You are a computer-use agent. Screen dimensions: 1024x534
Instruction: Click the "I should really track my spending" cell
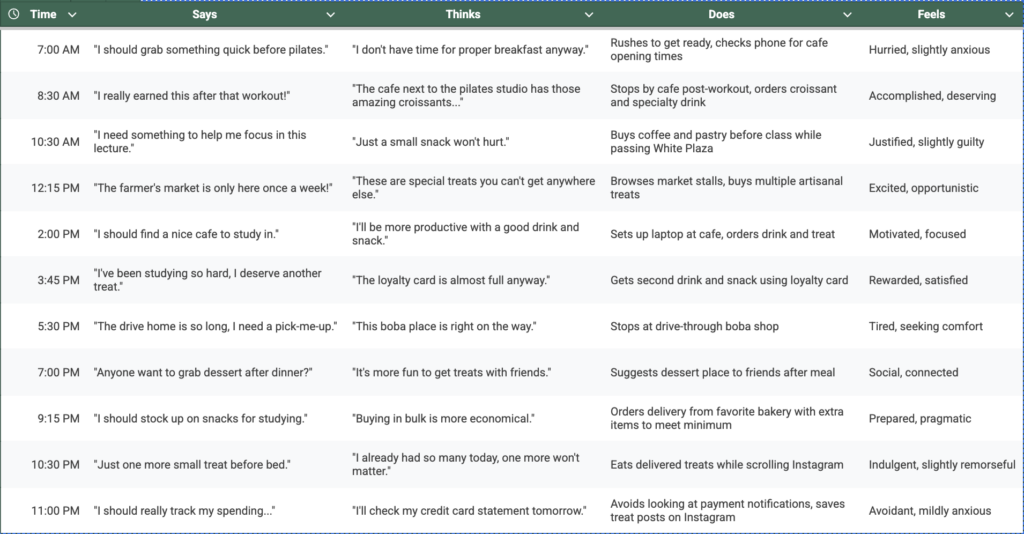click(184, 511)
